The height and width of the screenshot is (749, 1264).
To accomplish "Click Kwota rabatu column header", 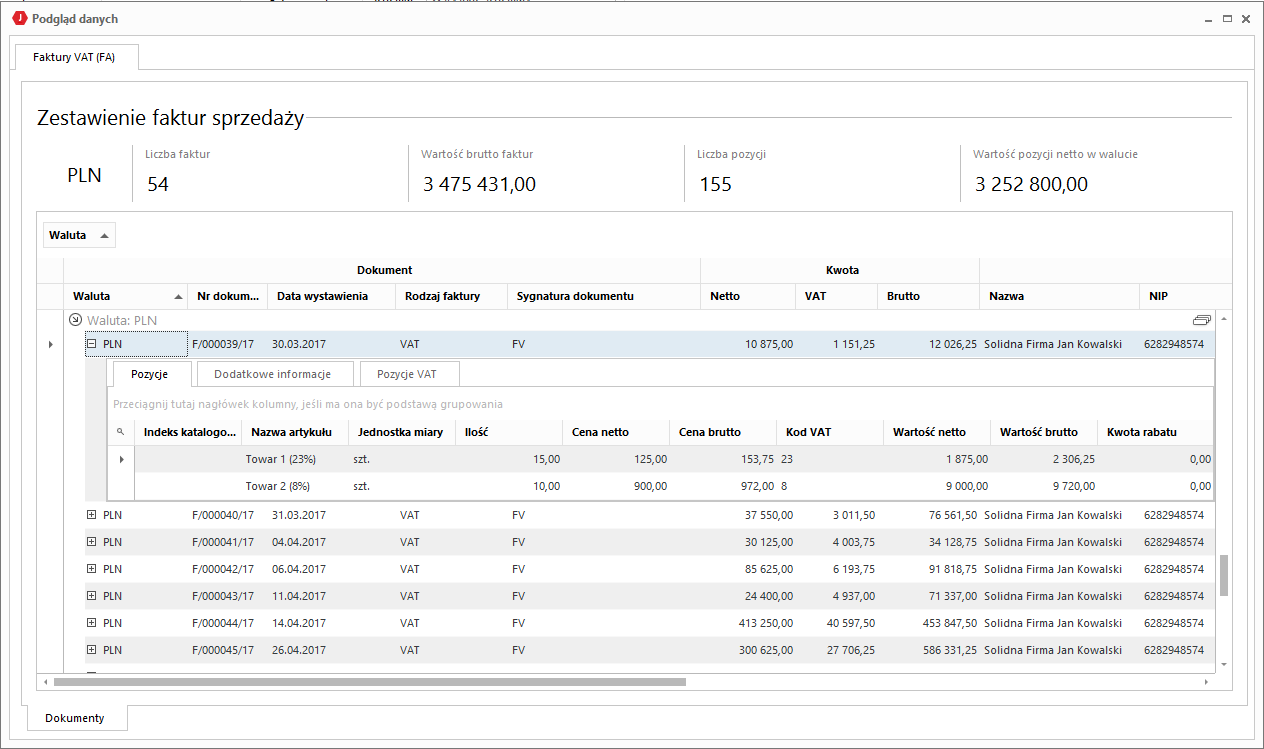I will pyautogui.click(x=1155, y=432).
